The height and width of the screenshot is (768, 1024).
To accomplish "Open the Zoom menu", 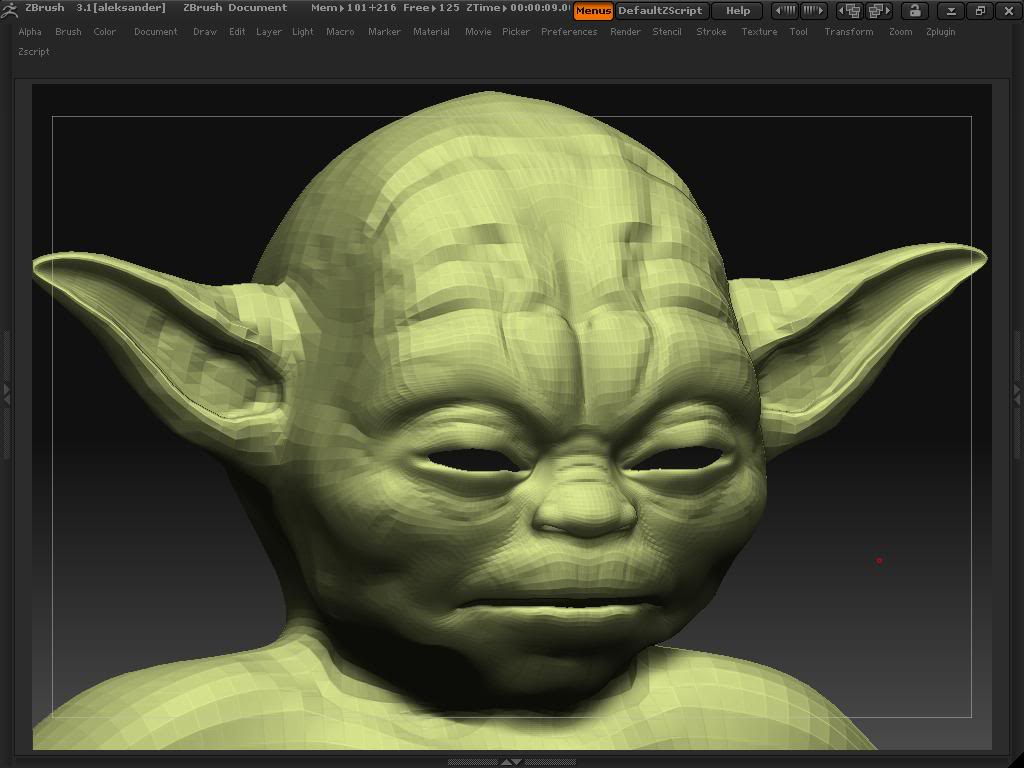I will (901, 31).
